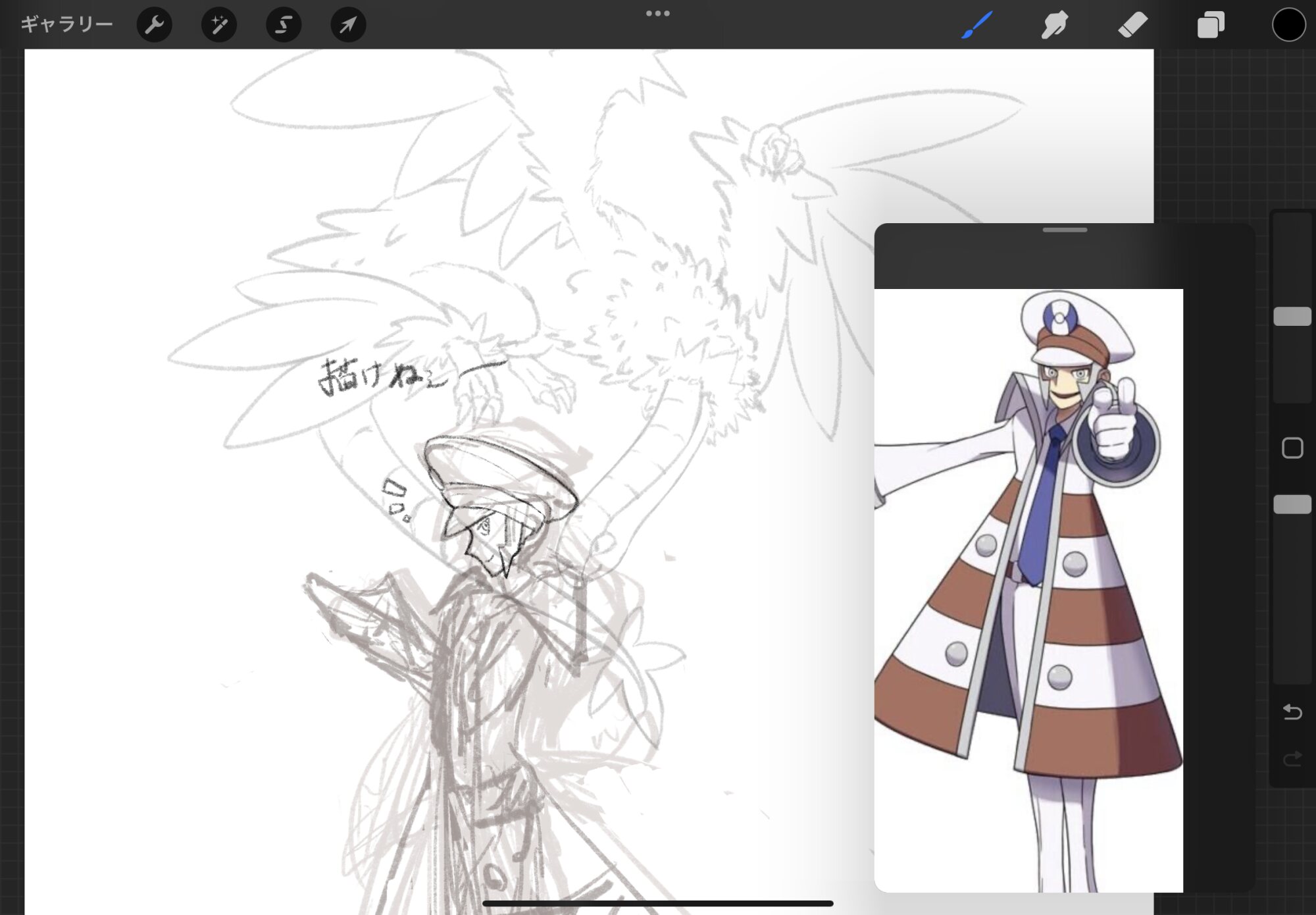Tap the reference window grab handle
The width and height of the screenshot is (1316, 915).
click(1065, 230)
